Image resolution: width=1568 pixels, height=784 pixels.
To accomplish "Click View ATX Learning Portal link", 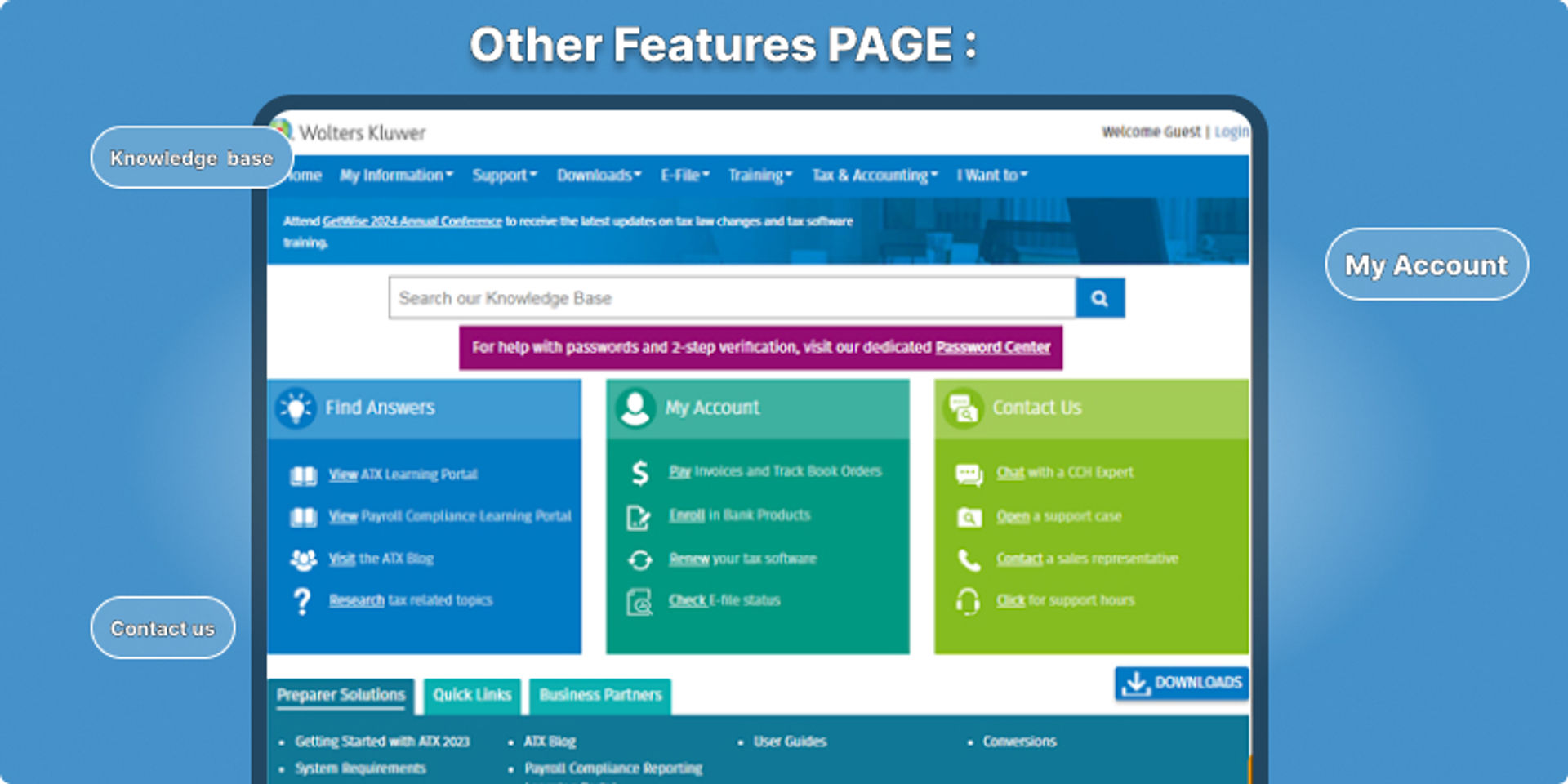I will click(403, 475).
